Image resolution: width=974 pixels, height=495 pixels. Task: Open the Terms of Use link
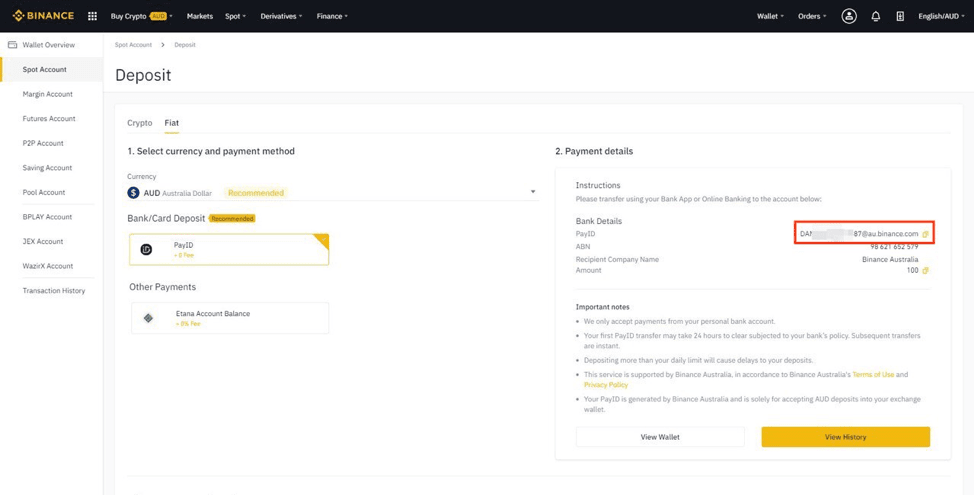pyautogui.click(x=873, y=375)
